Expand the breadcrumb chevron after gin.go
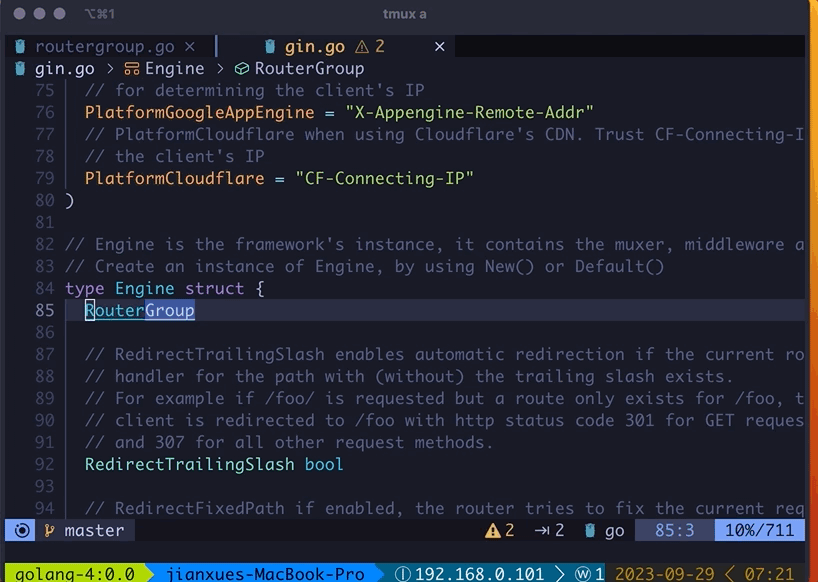The image size is (818, 582). coord(110,69)
